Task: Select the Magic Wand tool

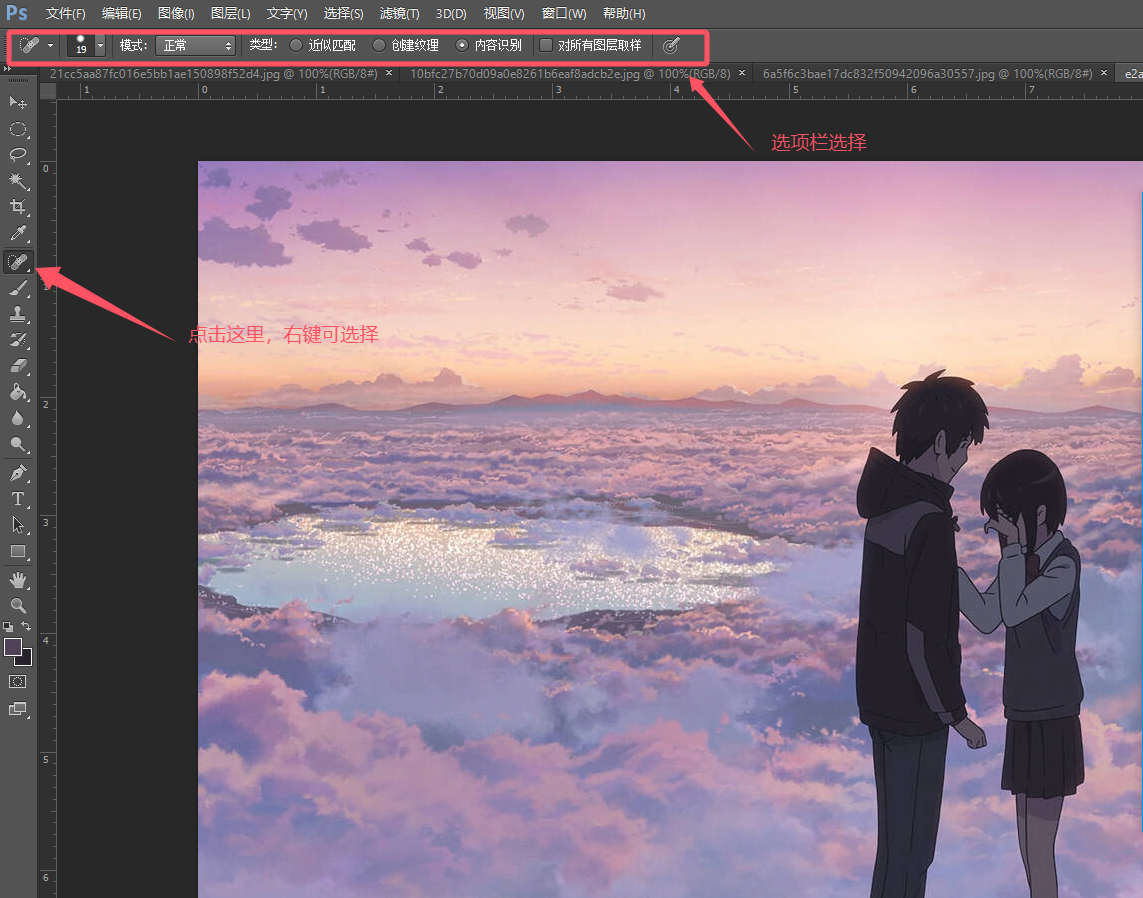Action: pyautogui.click(x=17, y=181)
